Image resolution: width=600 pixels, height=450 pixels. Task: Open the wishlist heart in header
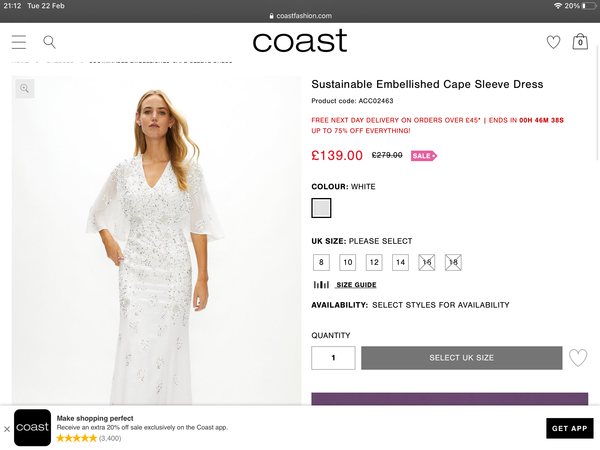(553, 42)
